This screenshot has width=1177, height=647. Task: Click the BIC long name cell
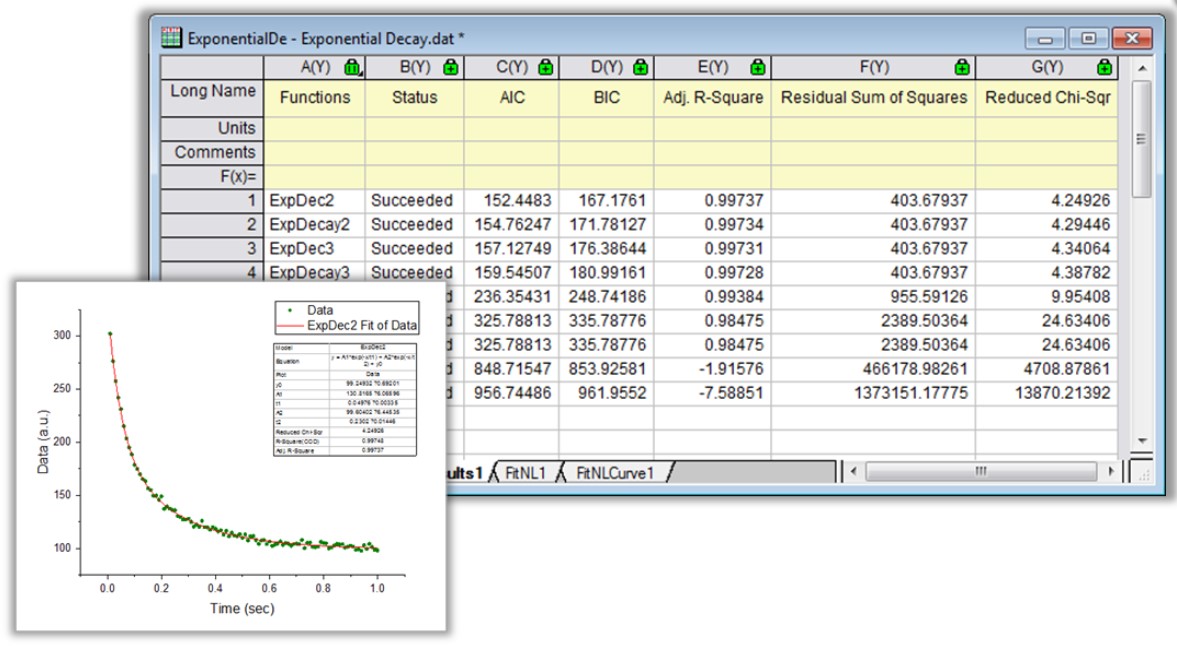(x=607, y=98)
